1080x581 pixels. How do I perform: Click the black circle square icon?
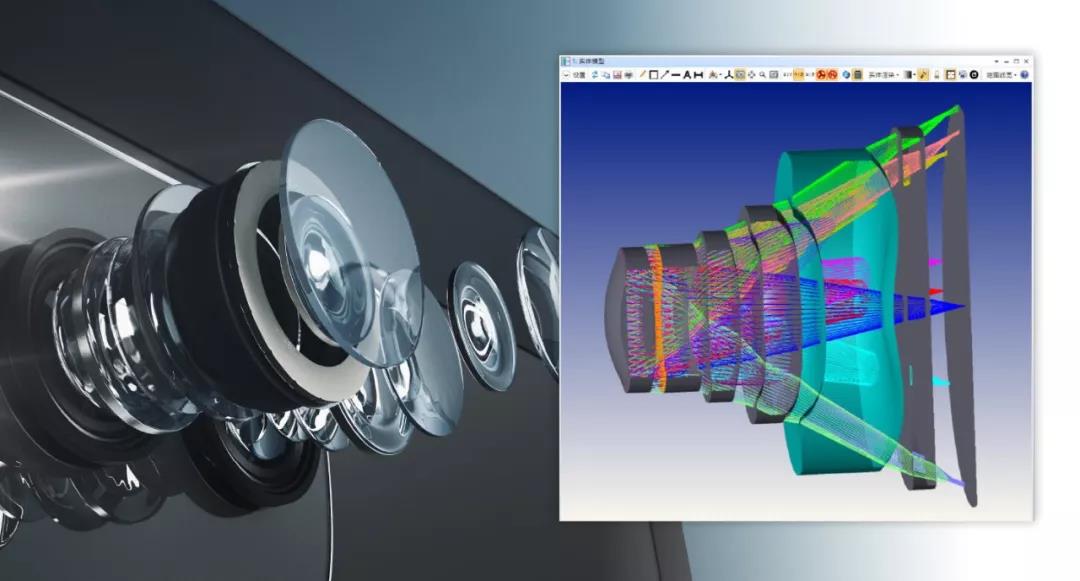pos(974,74)
